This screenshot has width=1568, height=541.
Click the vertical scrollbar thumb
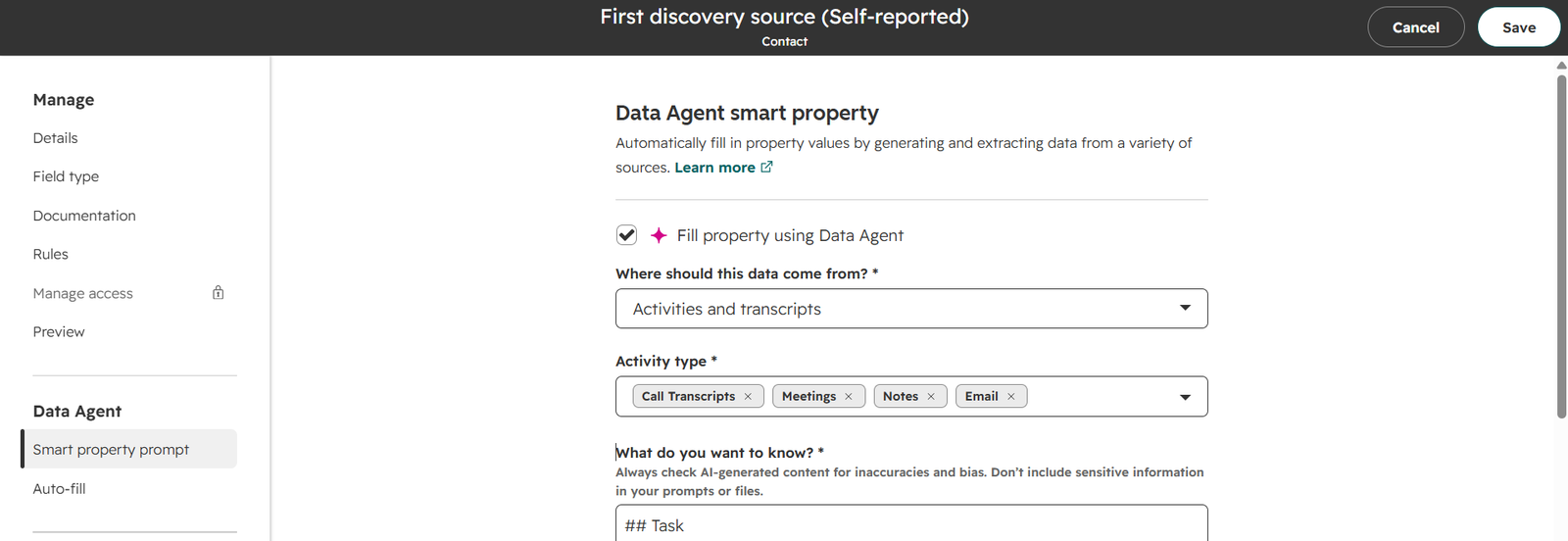pos(1561,245)
